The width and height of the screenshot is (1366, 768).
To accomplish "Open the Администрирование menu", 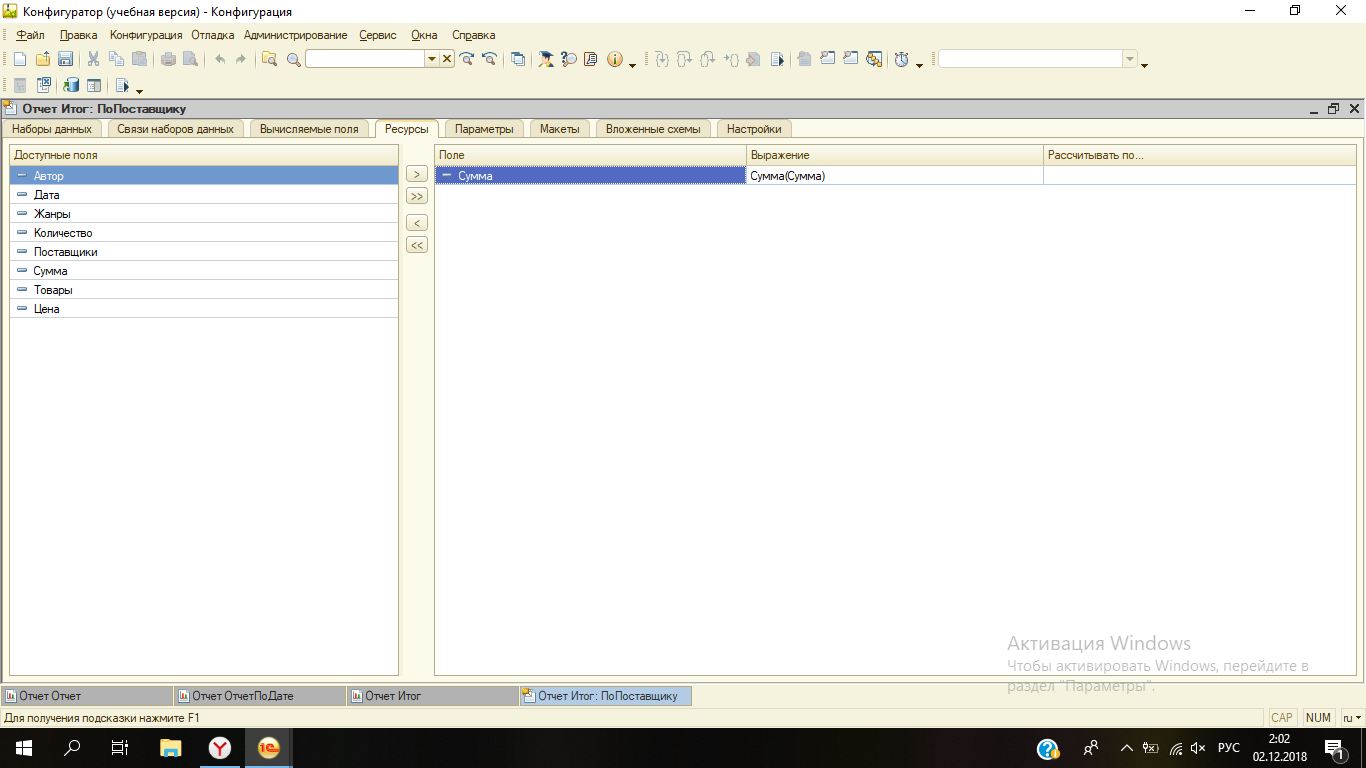I will coord(296,35).
